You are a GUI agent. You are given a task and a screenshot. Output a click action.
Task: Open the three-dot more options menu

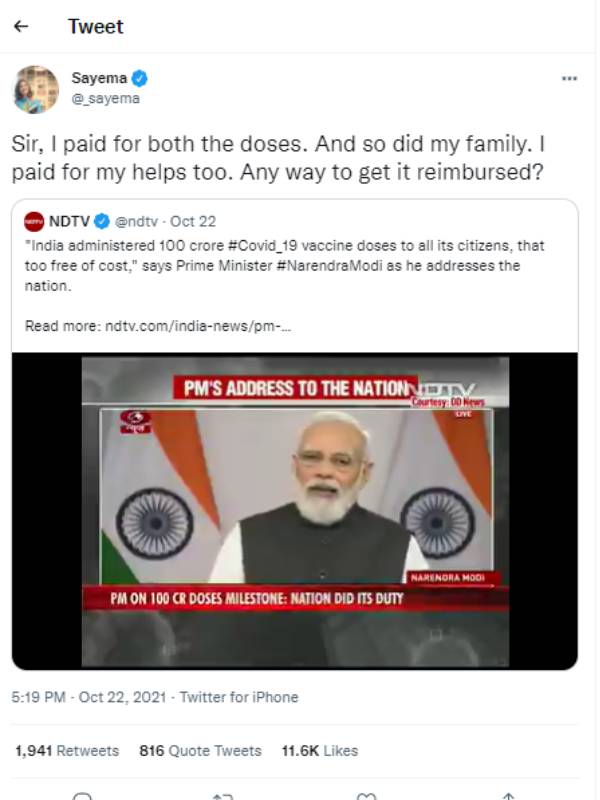569,79
